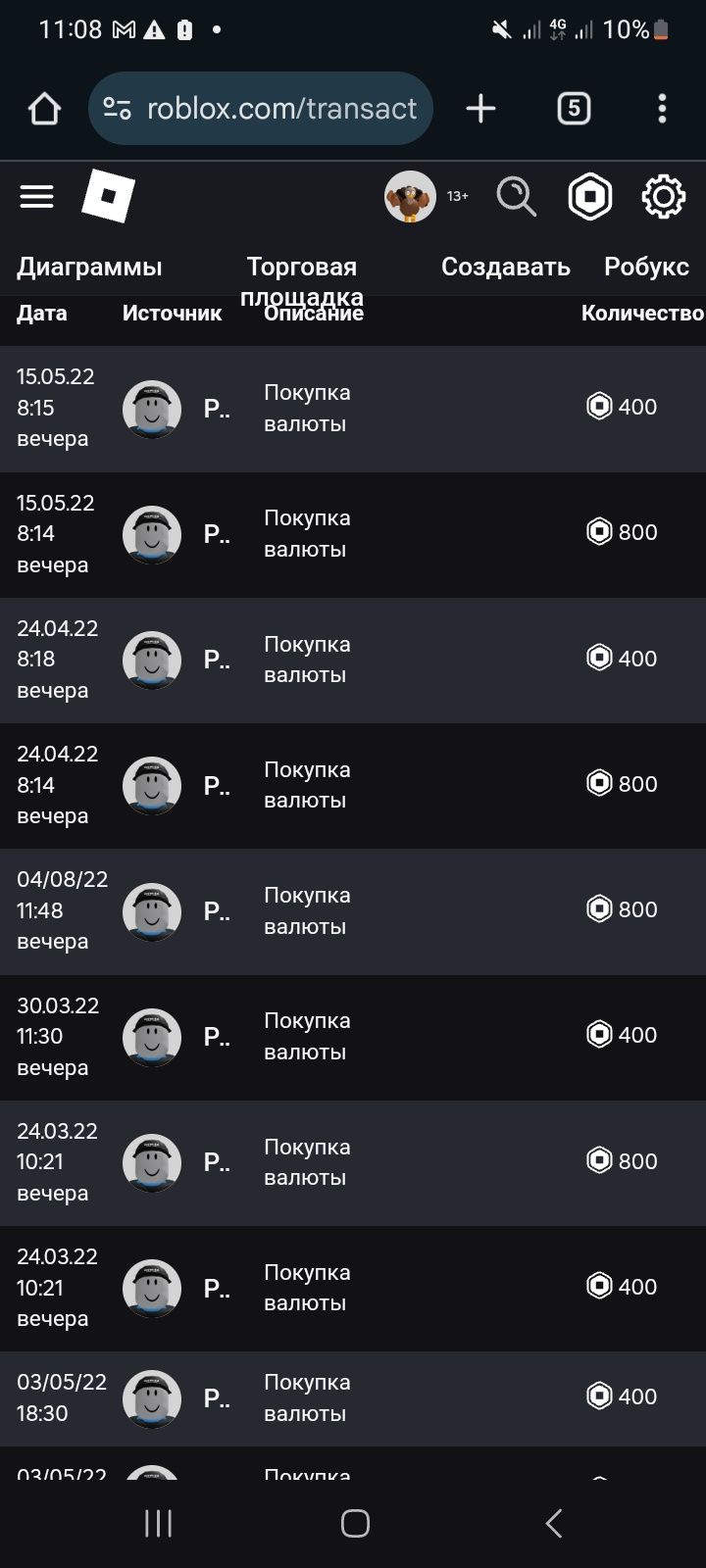706x1568 pixels.
Task: Open the settings gear icon
Action: (x=664, y=197)
